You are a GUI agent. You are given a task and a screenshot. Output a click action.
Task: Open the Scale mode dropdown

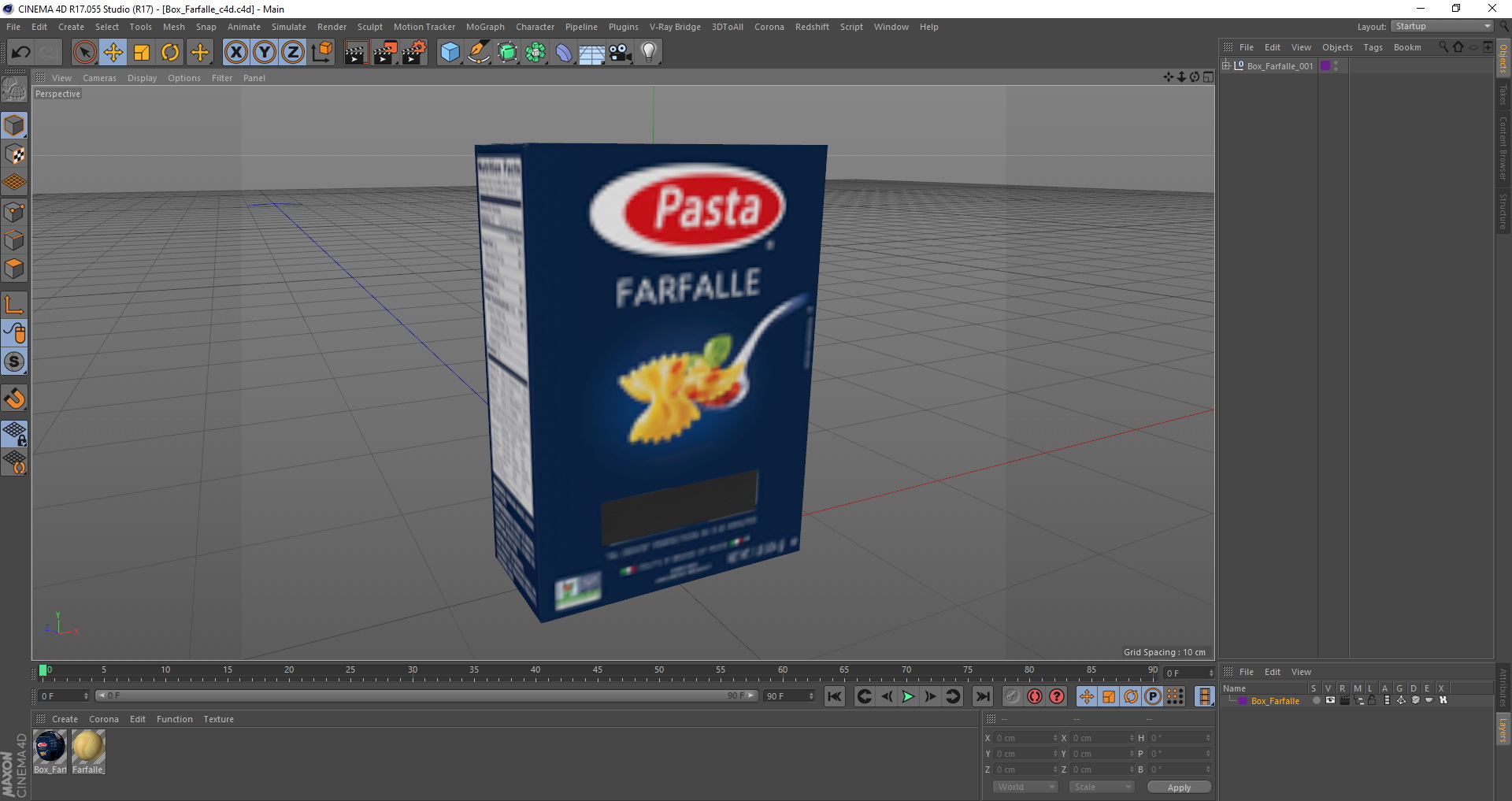[1100, 787]
